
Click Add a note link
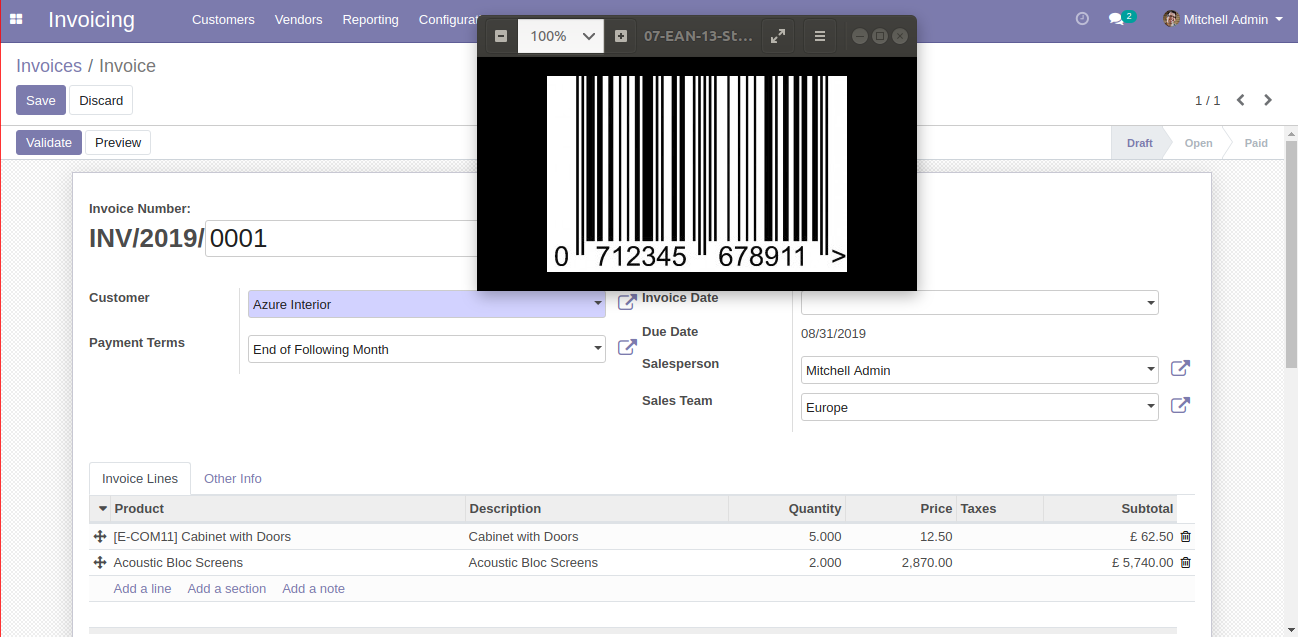tap(313, 589)
